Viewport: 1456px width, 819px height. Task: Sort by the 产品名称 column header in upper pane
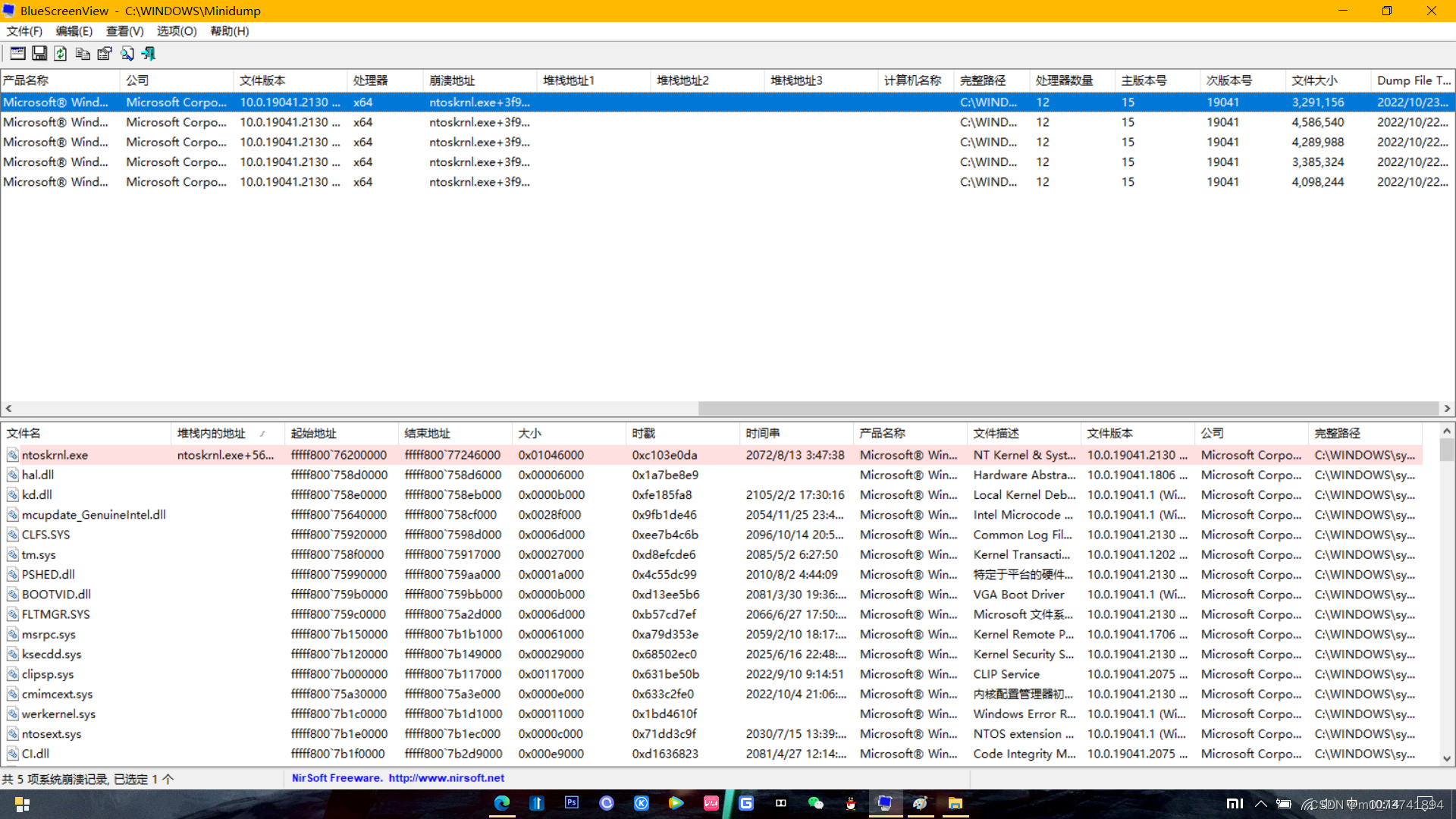60,80
